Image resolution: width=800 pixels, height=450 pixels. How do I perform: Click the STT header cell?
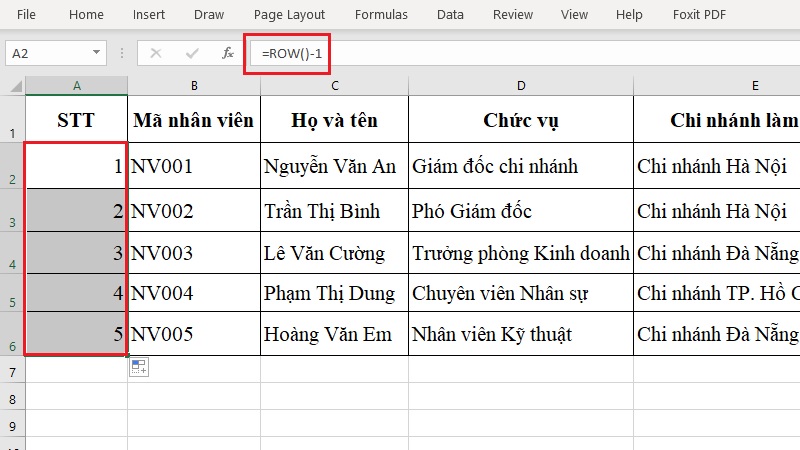[x=77, y=119]
